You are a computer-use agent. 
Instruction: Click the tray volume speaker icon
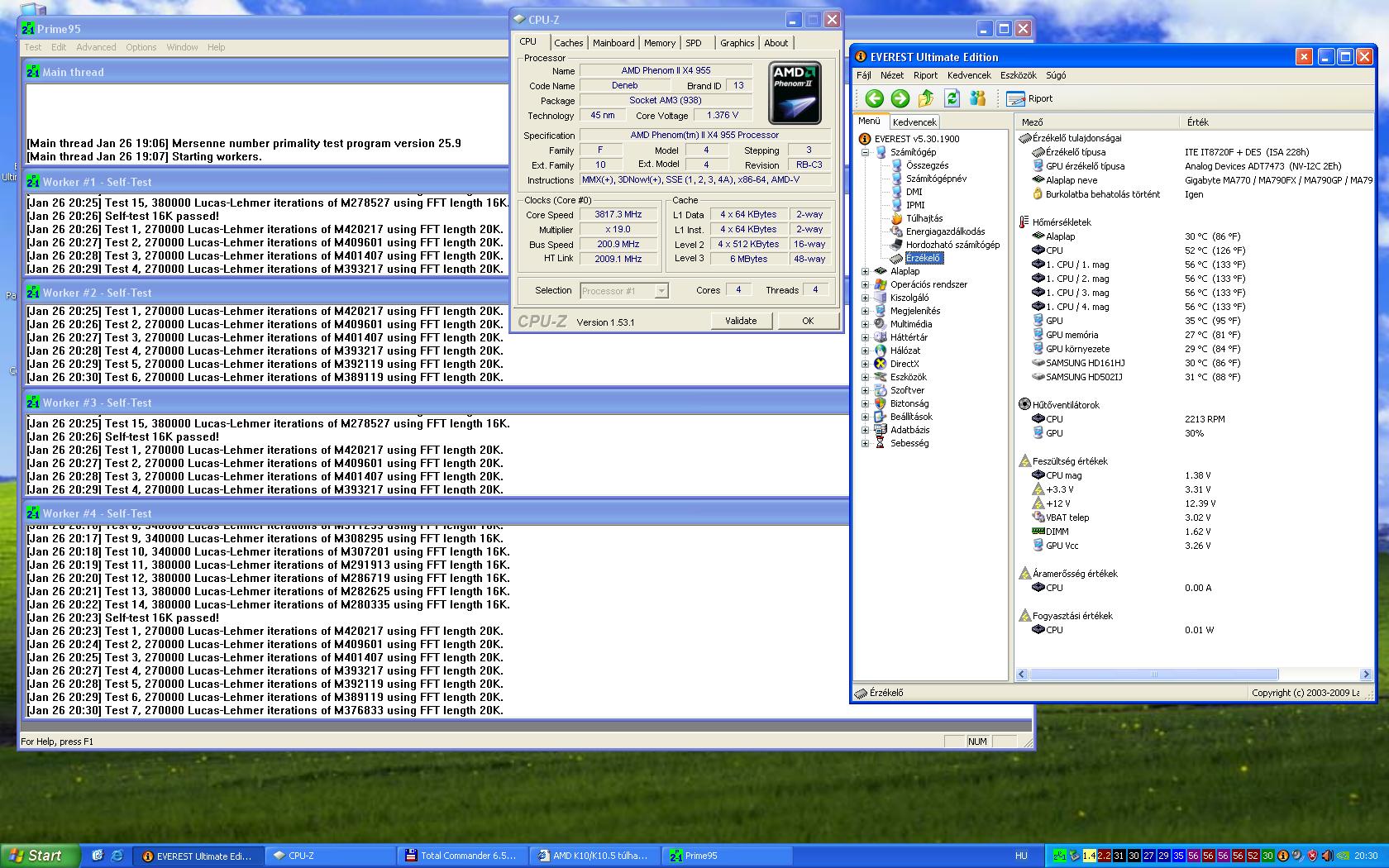pos(1327,856)
